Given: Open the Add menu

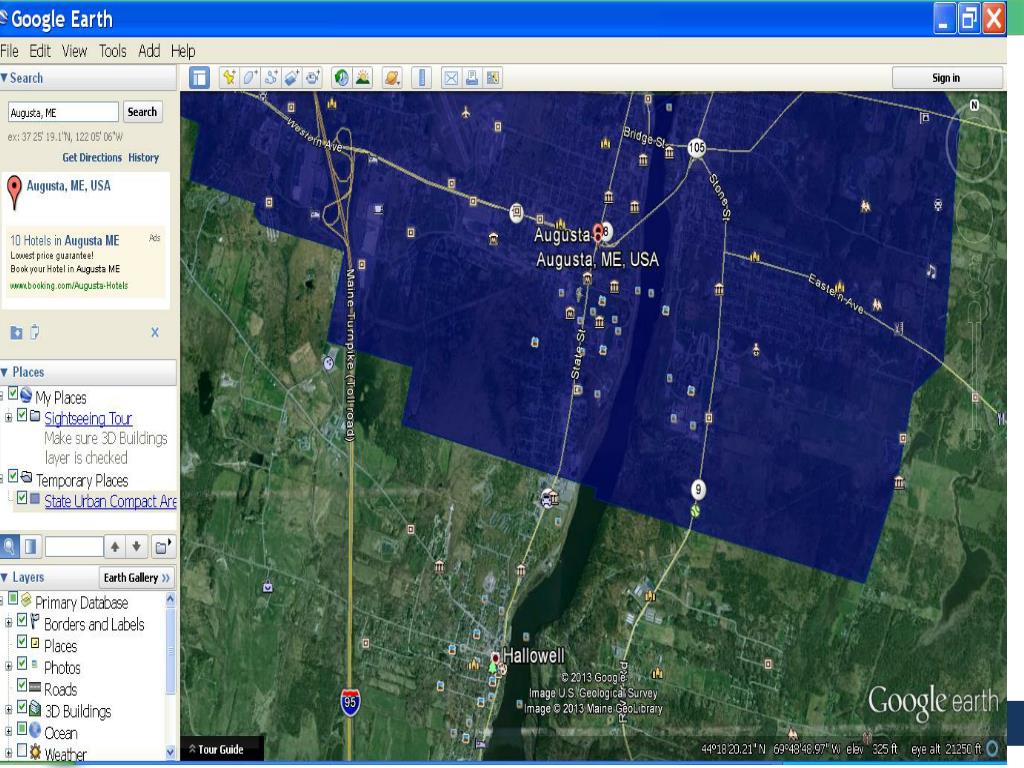Looking at the screenshot, I should pyautogui.click(x=149, y=51).
